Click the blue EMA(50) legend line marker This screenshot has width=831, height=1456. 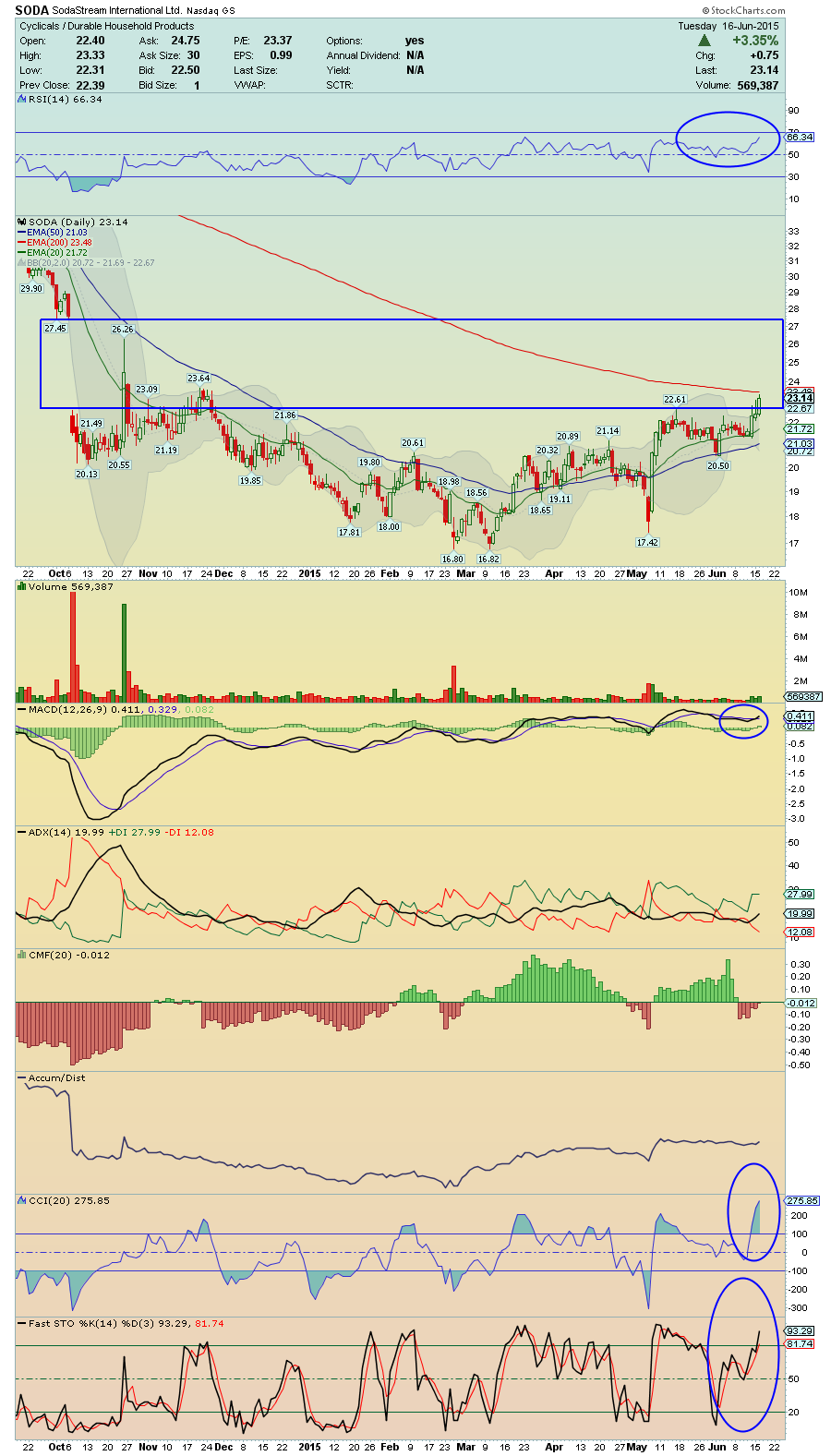pyautogui.click(x=22, y=232)
